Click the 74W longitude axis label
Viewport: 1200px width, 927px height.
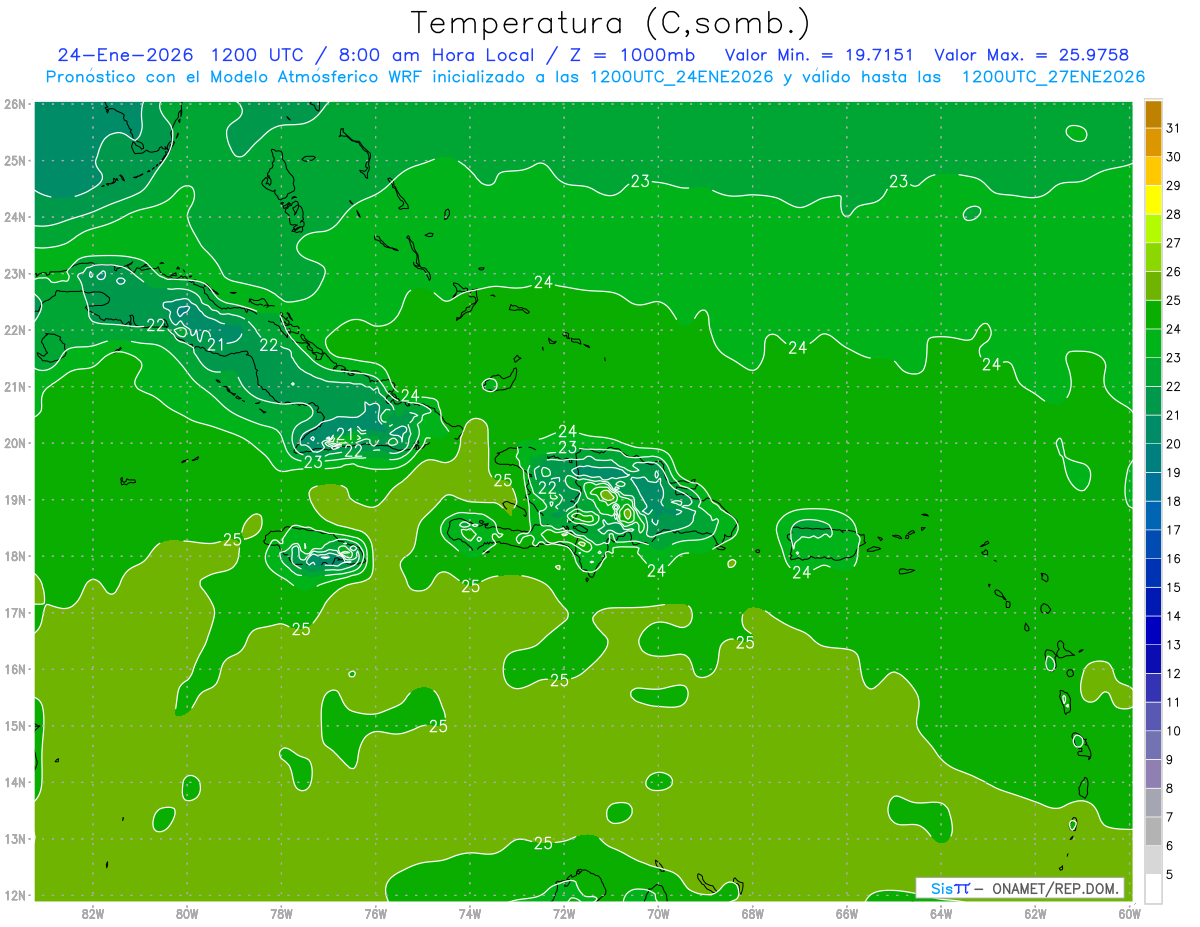(470, 913)
